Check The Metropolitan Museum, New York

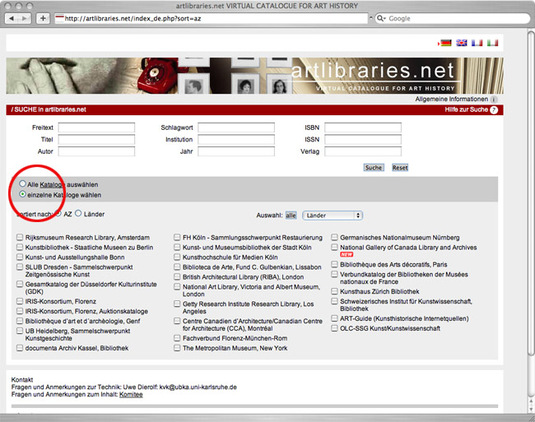177,348
